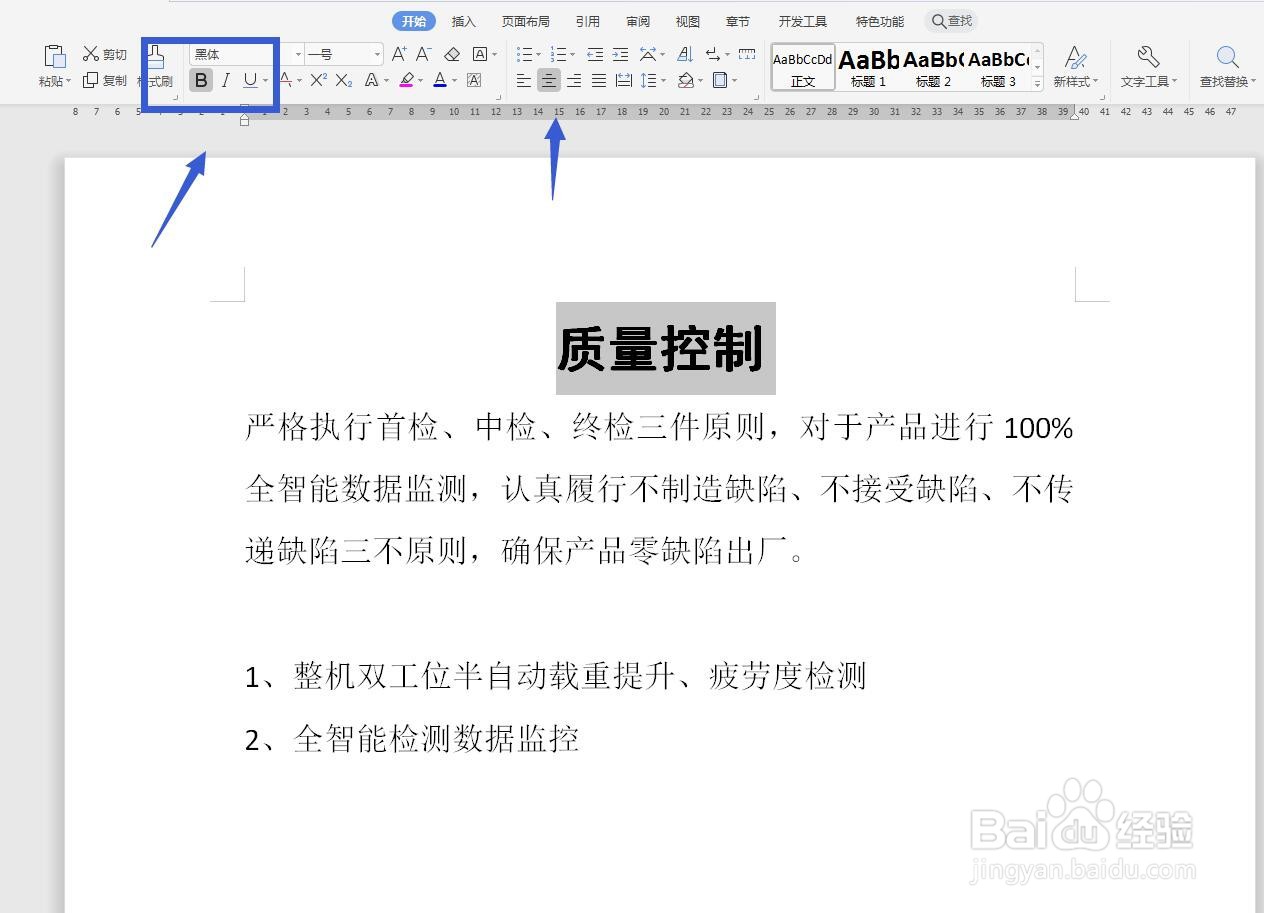Image resolution: width=1264 pixels, height=913 pixels.
Task: Switch to the 页面布局 tab
Action: [526, 21]
